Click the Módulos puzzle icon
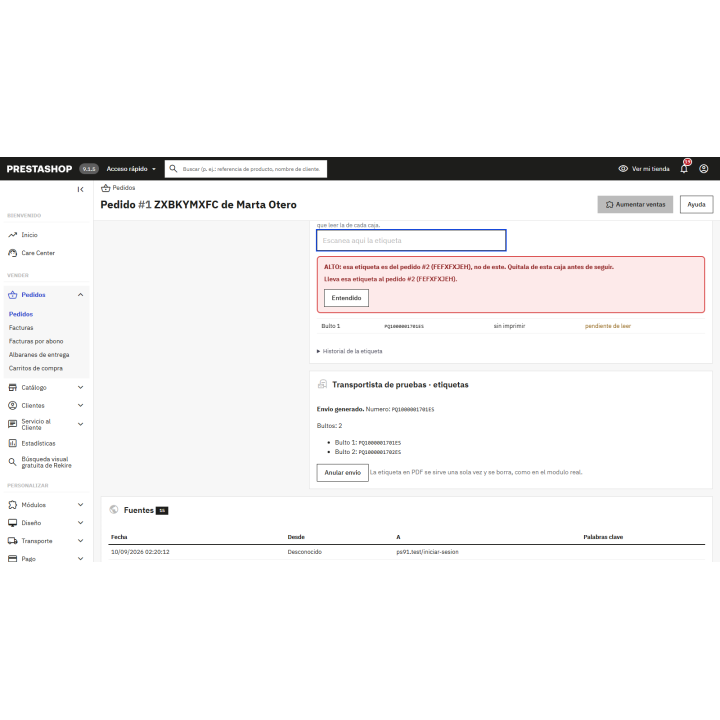This screenshot has height=720, width=720. click(x=13, y=505)
